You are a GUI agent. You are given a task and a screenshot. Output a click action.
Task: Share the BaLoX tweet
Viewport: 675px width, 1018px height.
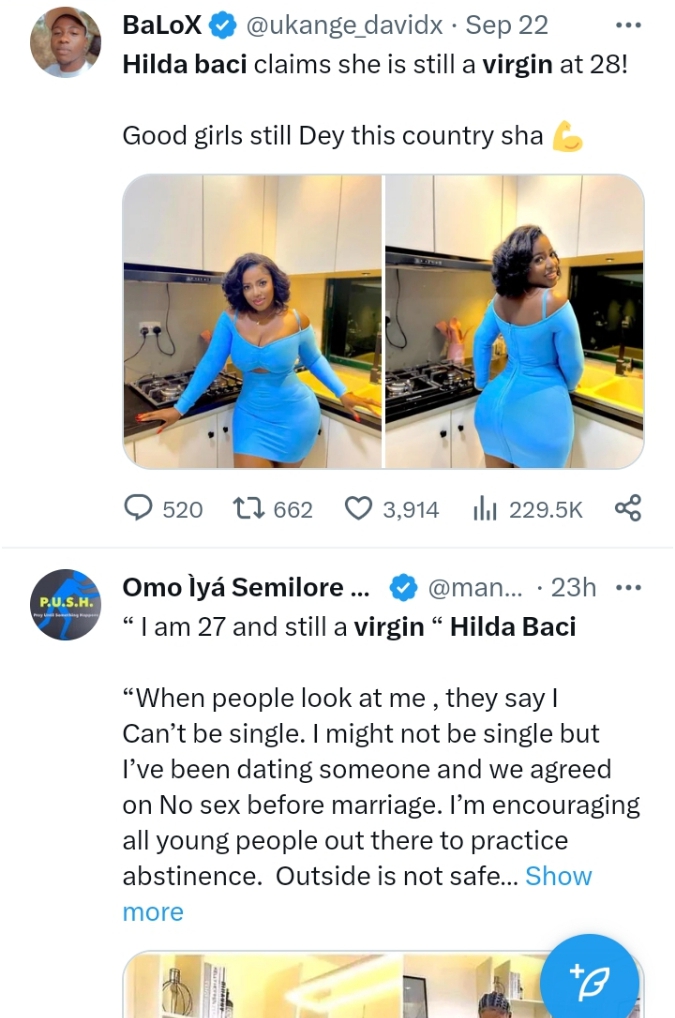(x=627, y=509)
